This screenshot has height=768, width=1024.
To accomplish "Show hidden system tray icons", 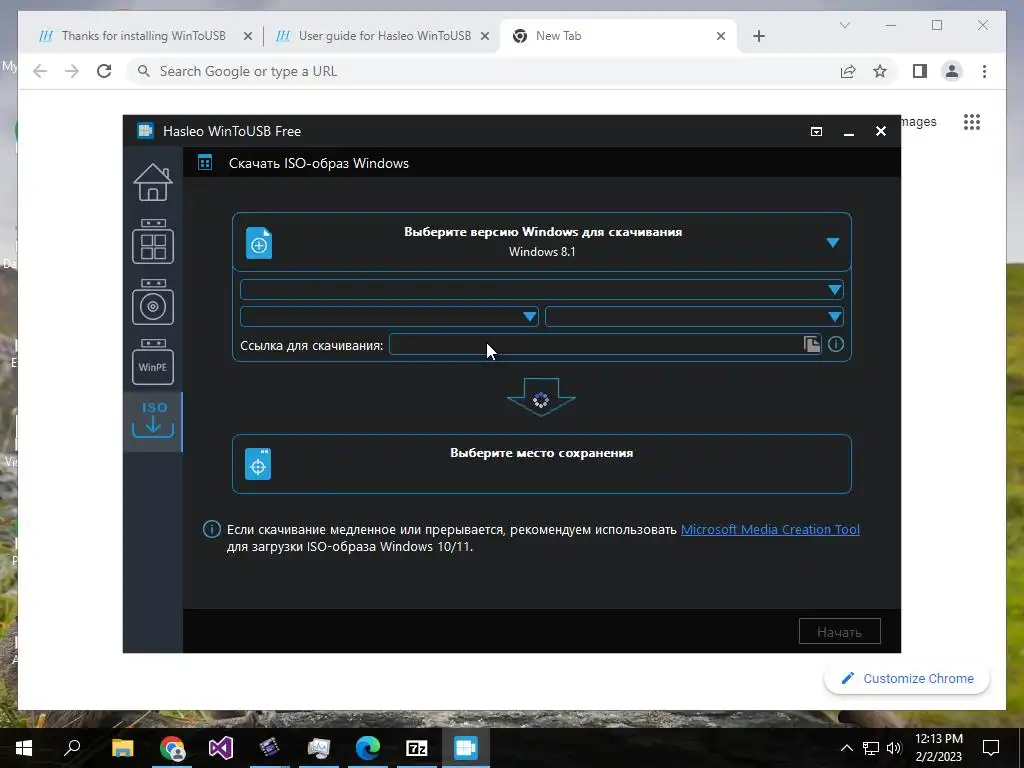I will [846, 748].
